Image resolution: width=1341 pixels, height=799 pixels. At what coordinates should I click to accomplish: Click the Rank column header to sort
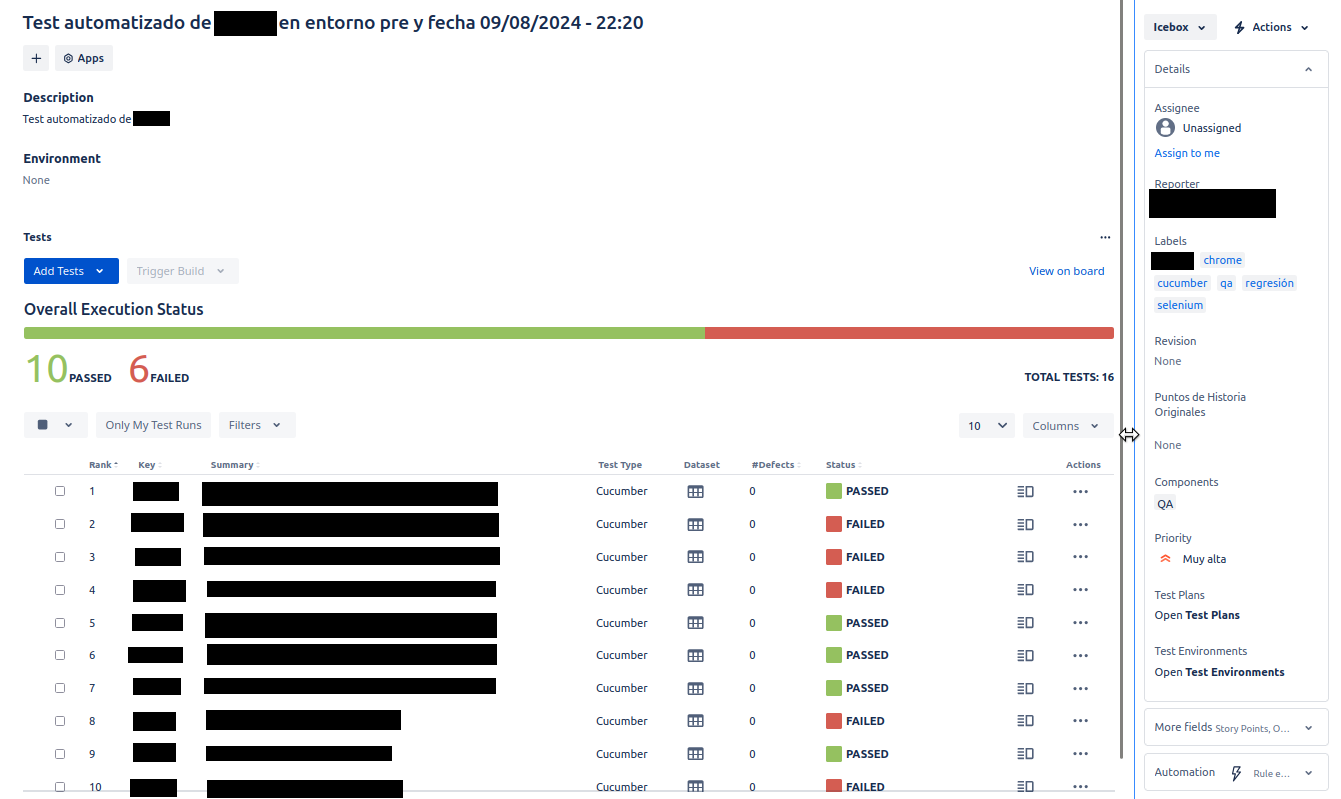[x=101, y=465]
